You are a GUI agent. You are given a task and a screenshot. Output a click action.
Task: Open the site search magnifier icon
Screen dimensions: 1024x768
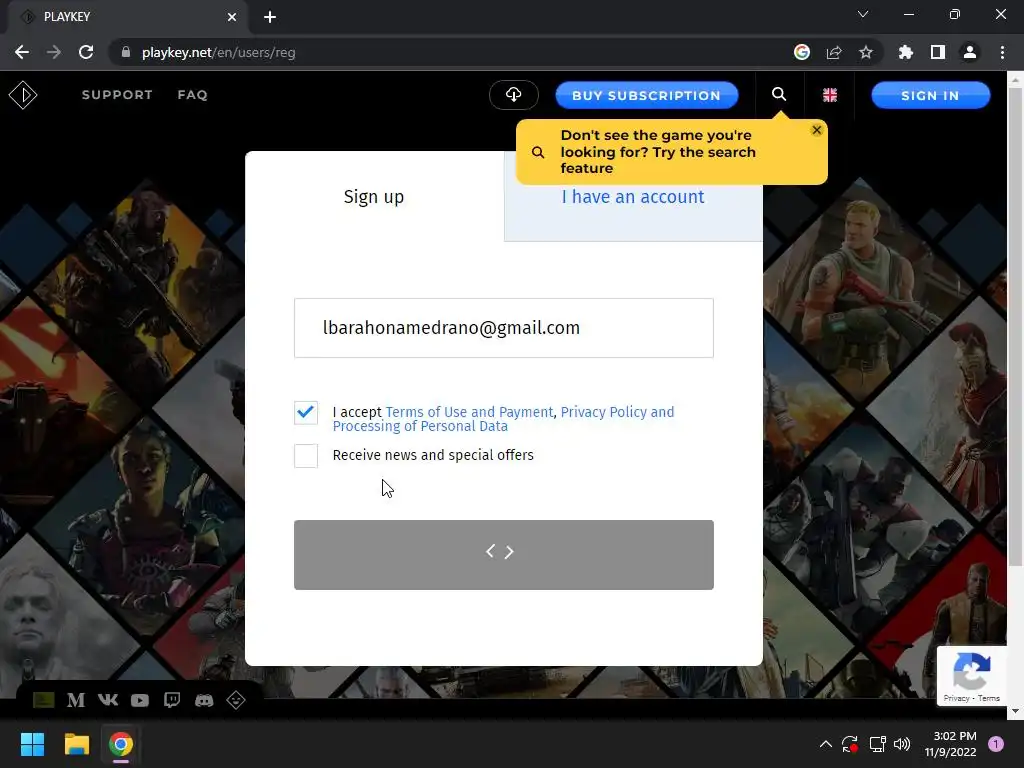(778, 95)
